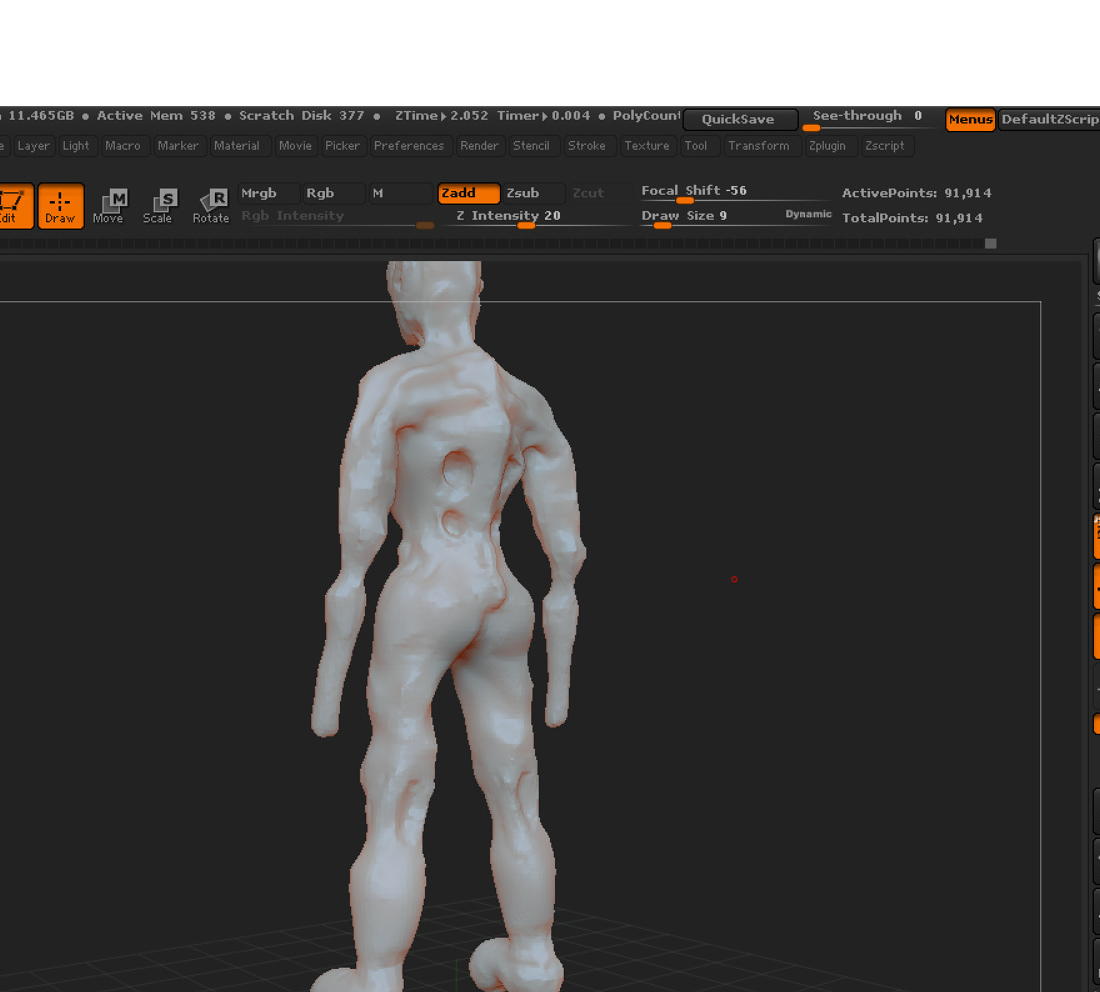
Task: Select the Draw mode icon
Action: click(60, 206)
